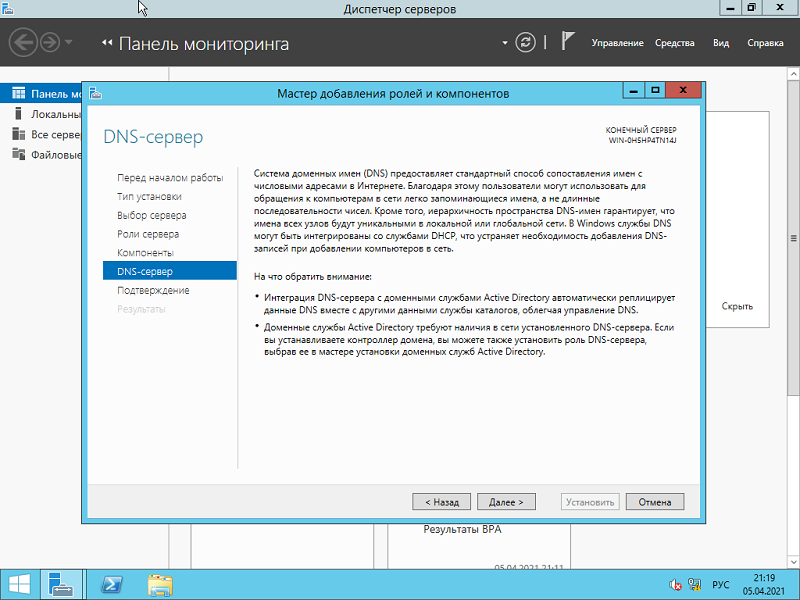Go to Компоненты wizard step
800x600 pixels.
[x=145, y=253]
